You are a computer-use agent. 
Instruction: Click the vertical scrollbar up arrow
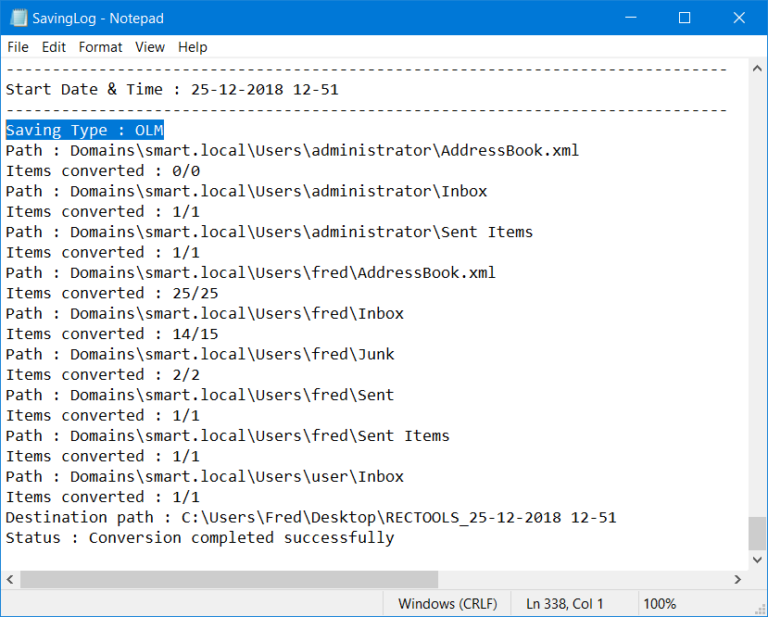pyautogui.click(x=757, y=69)
